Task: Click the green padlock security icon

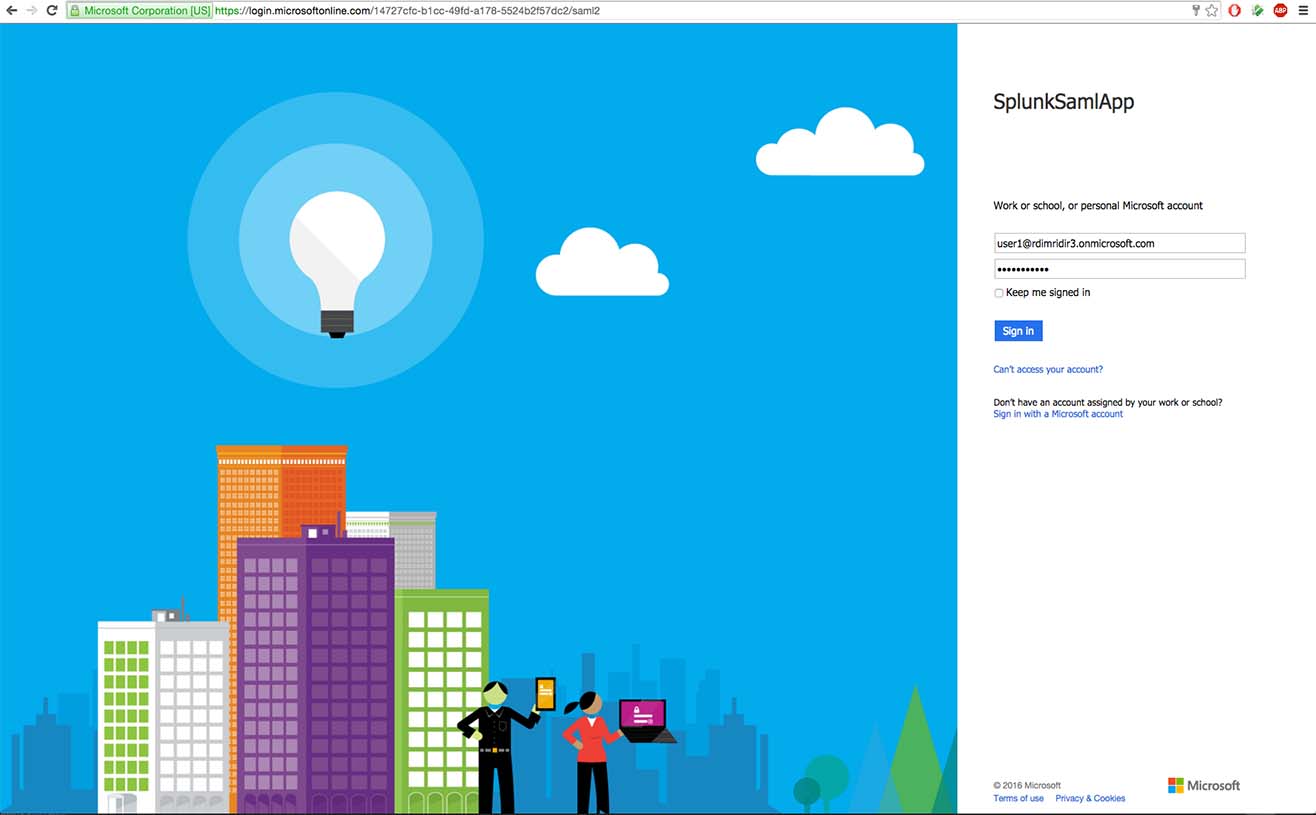Action: pos(75,11)
